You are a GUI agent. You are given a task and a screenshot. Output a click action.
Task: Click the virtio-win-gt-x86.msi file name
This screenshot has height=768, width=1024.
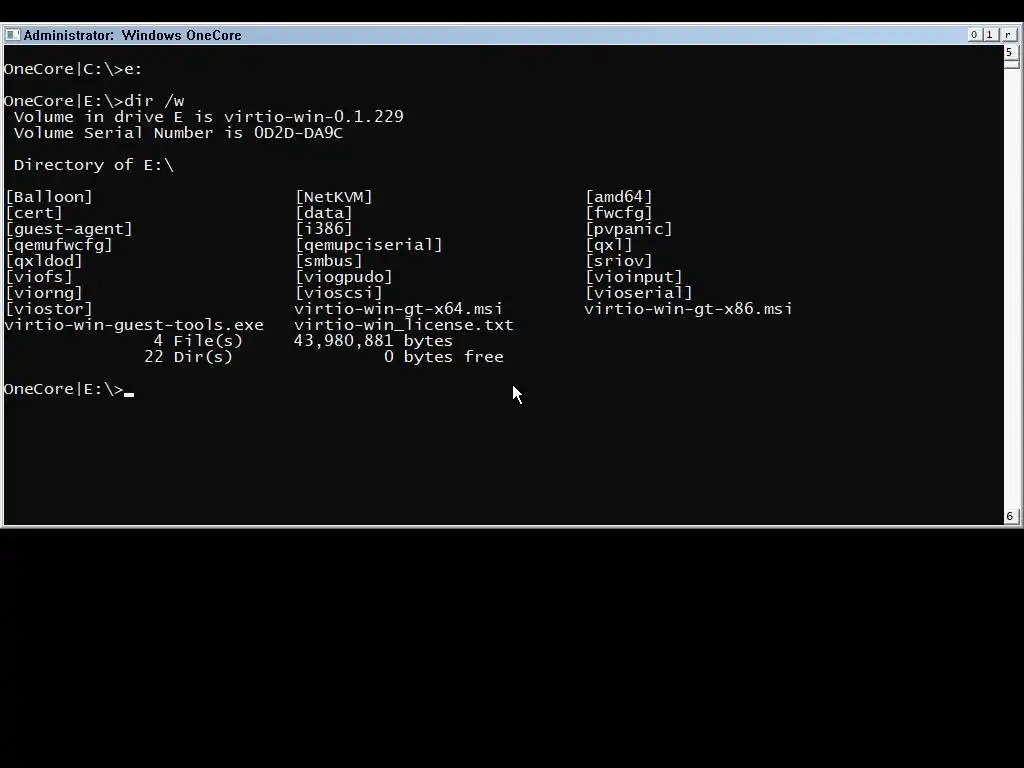[x=688, y=309]
